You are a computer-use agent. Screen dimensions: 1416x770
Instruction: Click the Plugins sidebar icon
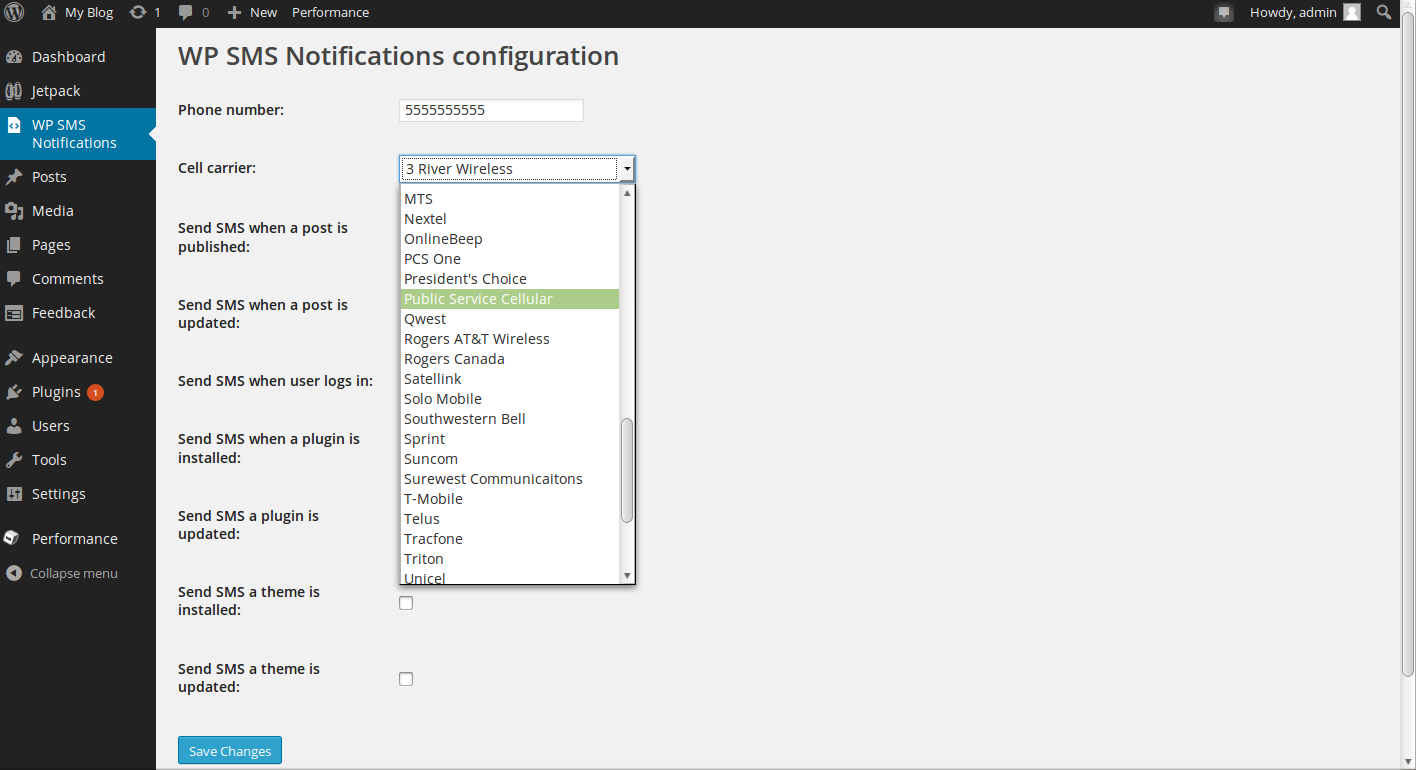click(14, 392)
